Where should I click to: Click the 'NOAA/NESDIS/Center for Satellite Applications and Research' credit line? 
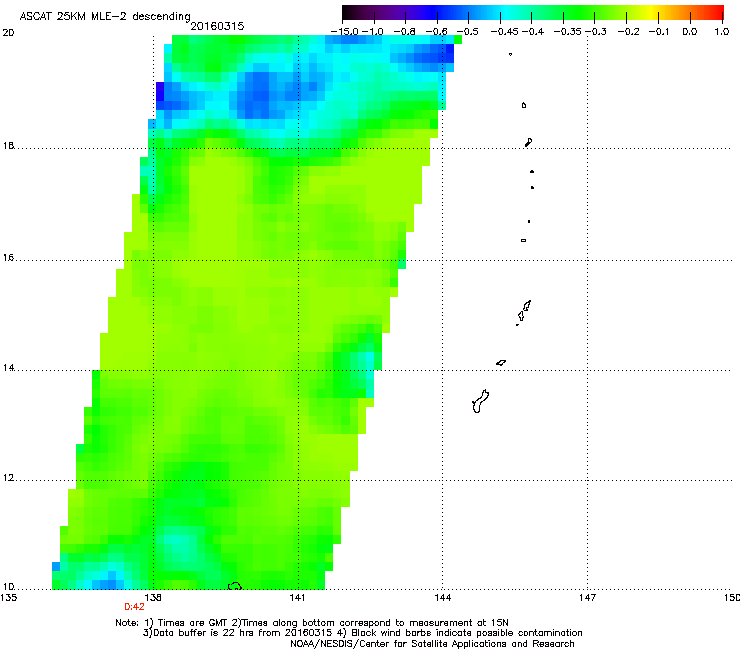click(x=432, y=644)
